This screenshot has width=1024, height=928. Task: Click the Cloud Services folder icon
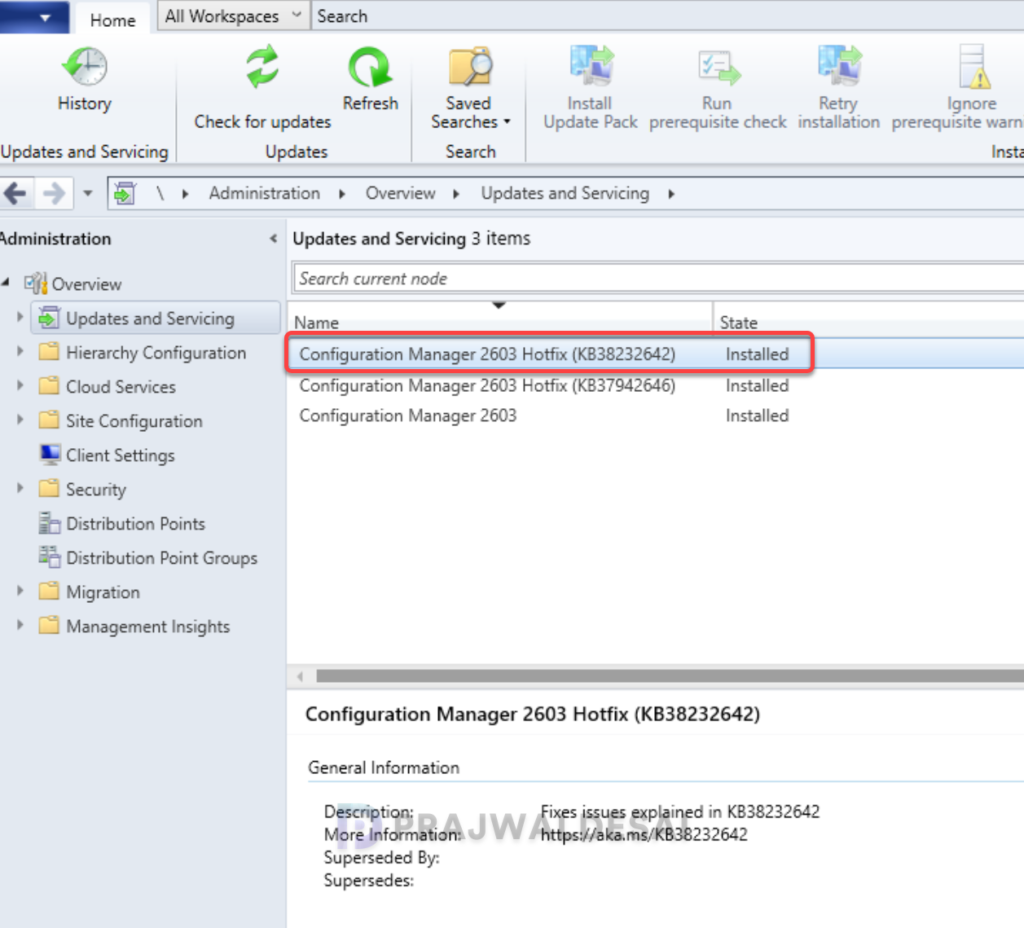click(x=49, y=386)
